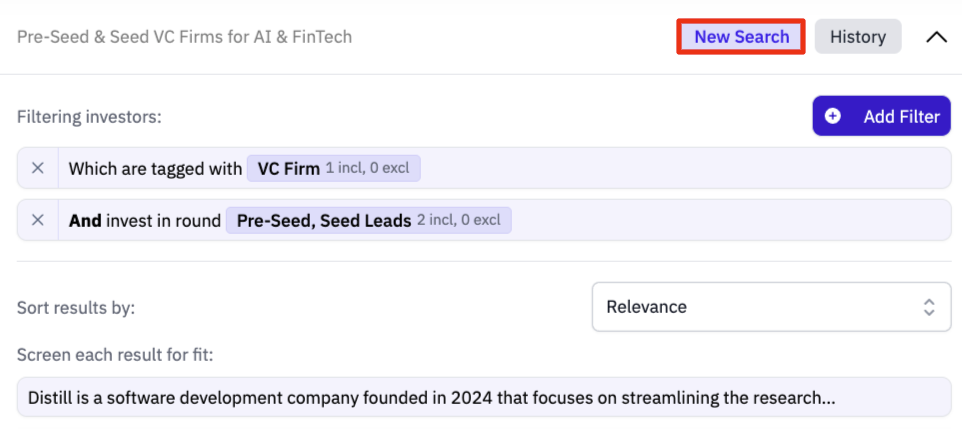Remove the invest in round filter

38,220
